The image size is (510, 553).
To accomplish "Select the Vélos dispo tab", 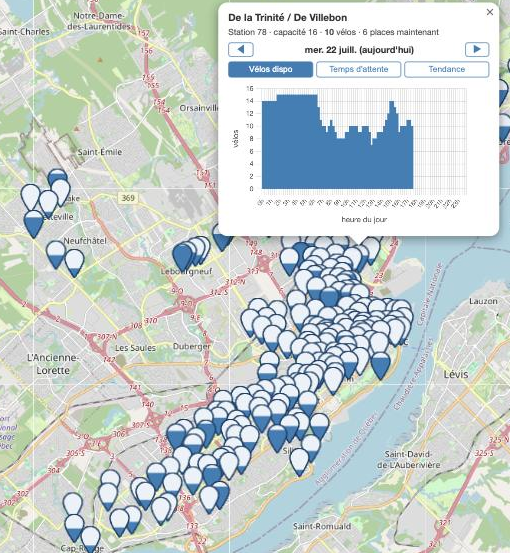I will (x=270, y=69).
